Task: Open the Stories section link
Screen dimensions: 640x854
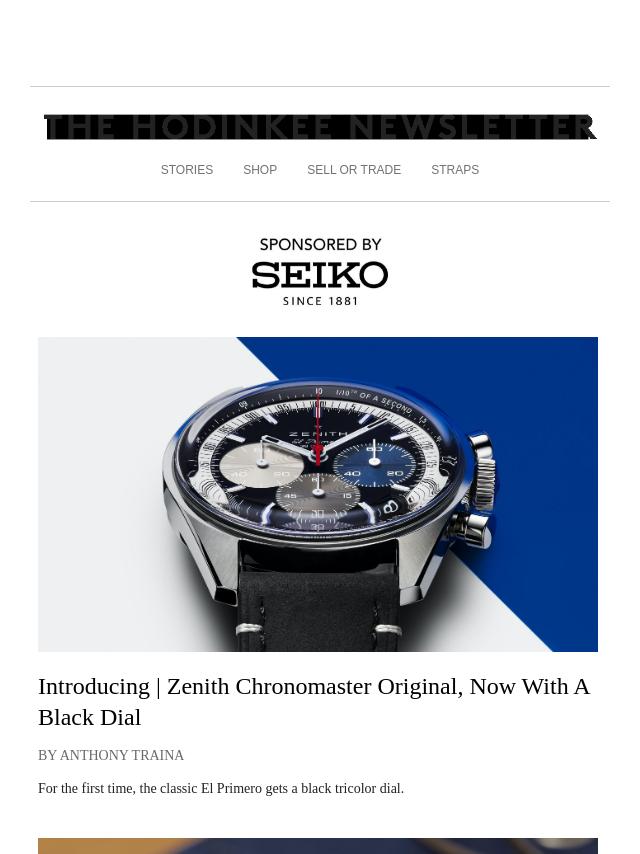Action: (x=187, y=170)
